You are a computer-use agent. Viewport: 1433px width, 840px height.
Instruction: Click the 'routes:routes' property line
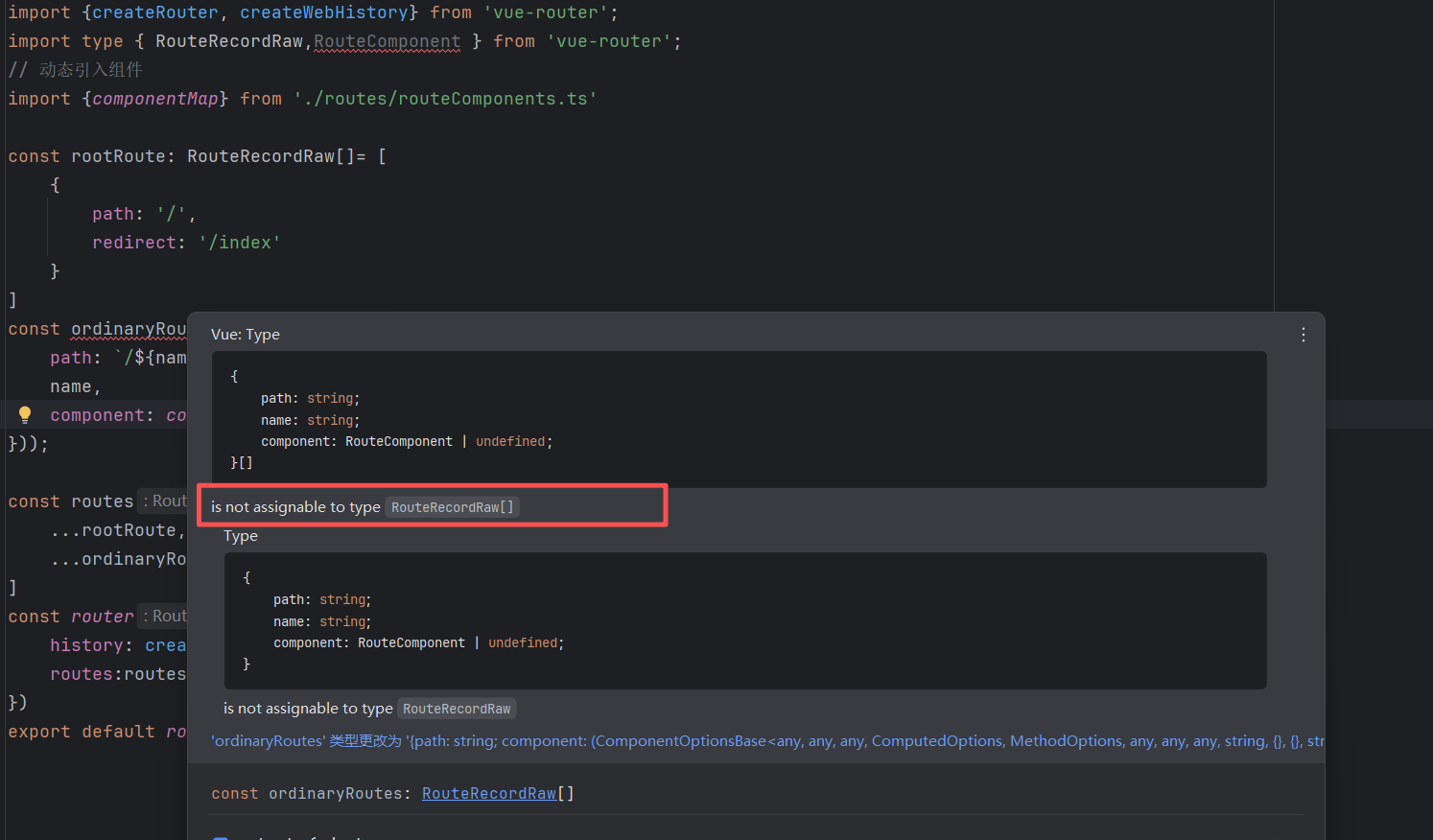click(x=118, y=674)
